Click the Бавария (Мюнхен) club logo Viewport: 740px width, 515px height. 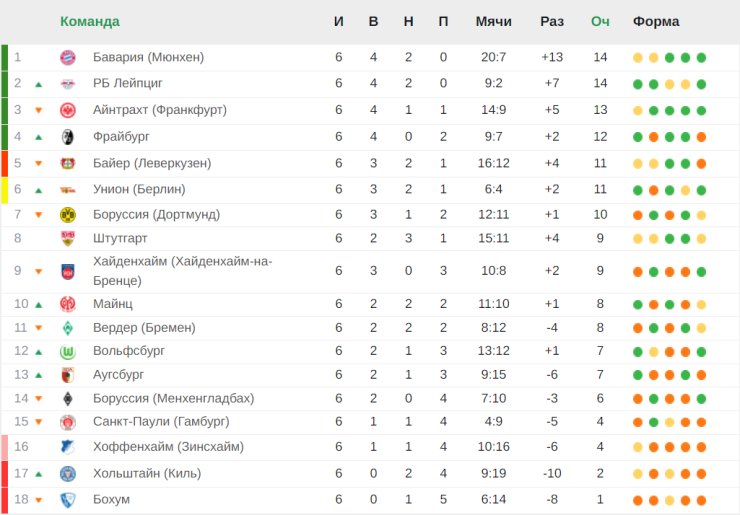(x=68, y=57)
